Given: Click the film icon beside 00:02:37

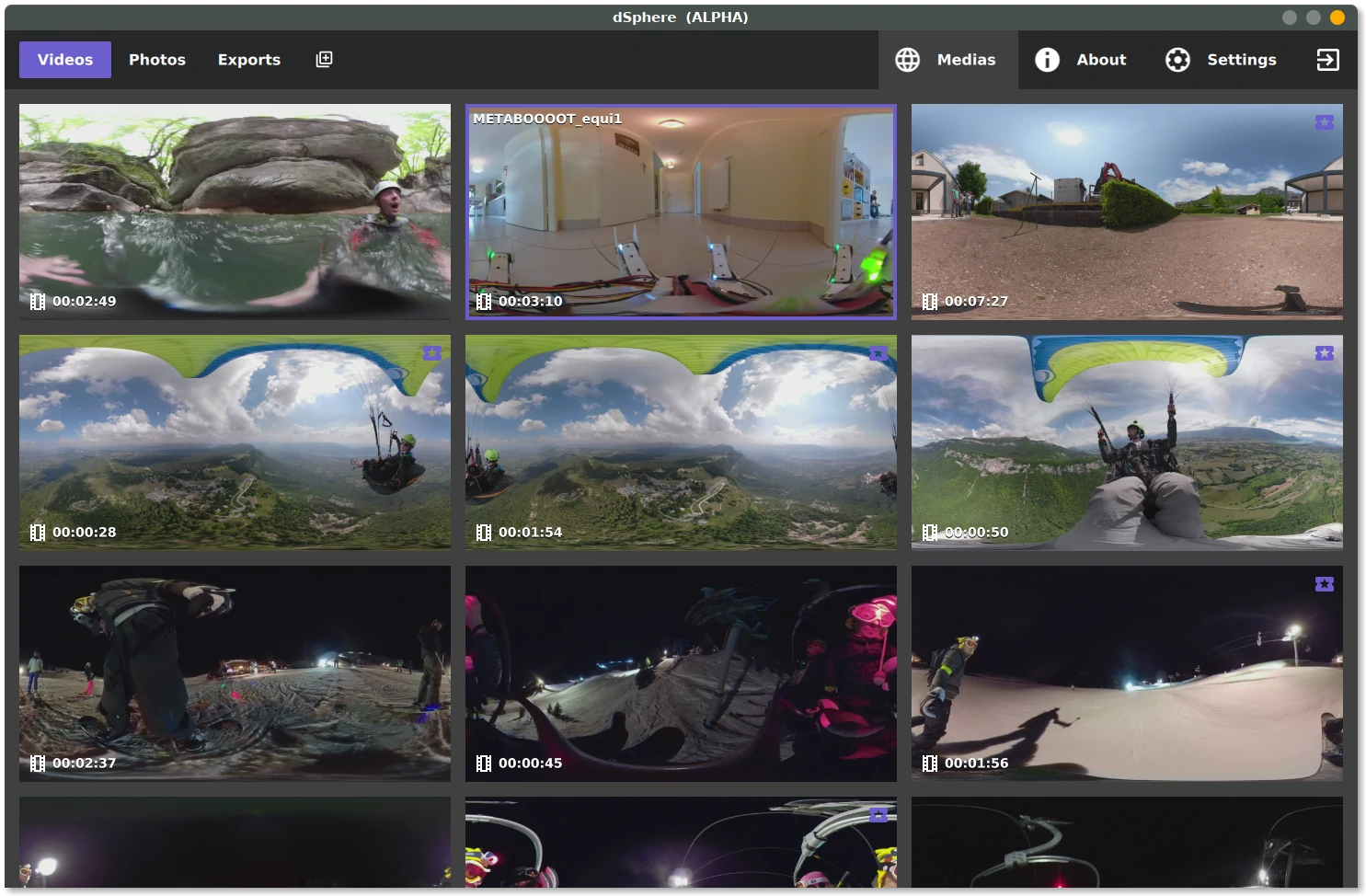Looking at the screenshot, I should pos(38,764).
